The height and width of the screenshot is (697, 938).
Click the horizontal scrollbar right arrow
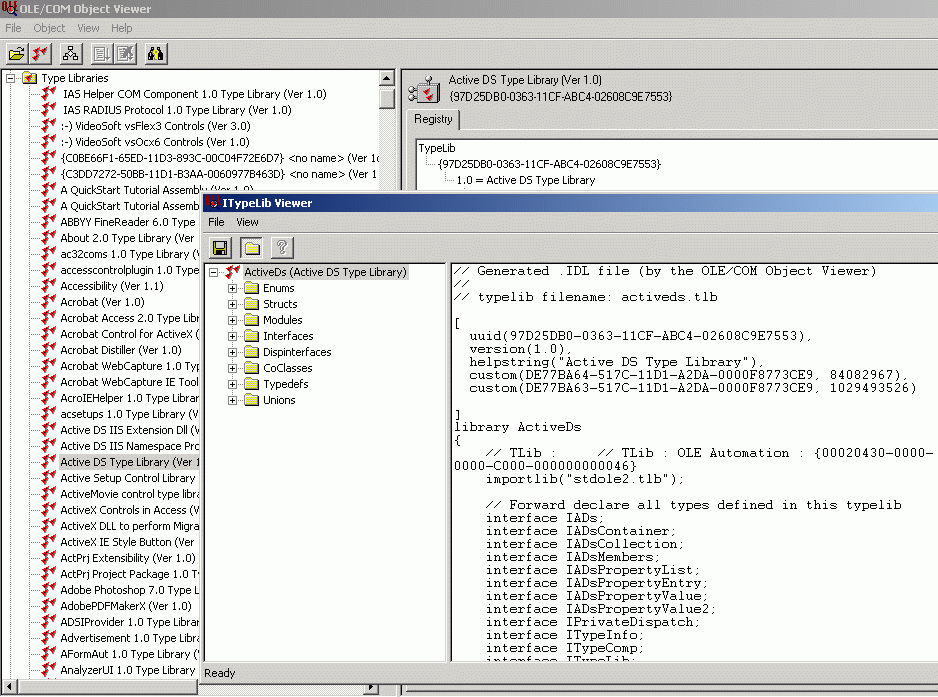371,687
